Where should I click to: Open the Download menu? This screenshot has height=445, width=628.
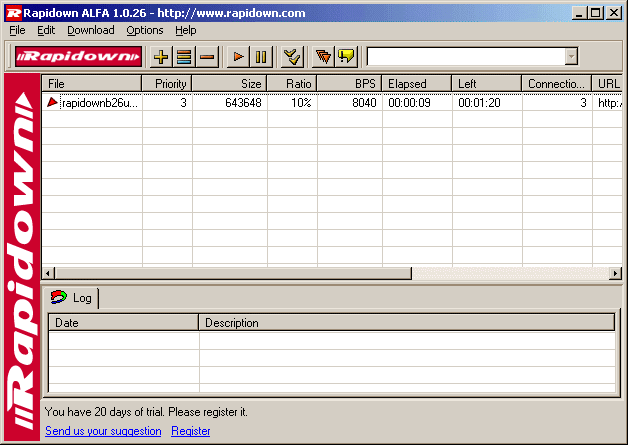pos(91,30)
